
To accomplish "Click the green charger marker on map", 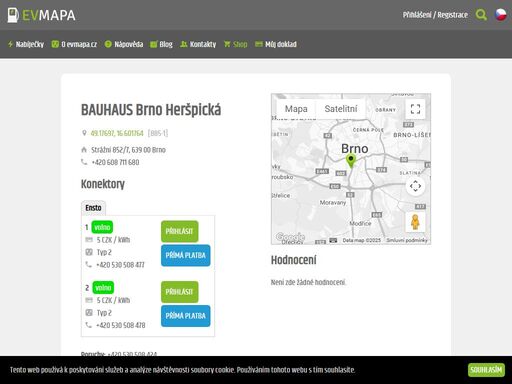I will click(351, 161).
